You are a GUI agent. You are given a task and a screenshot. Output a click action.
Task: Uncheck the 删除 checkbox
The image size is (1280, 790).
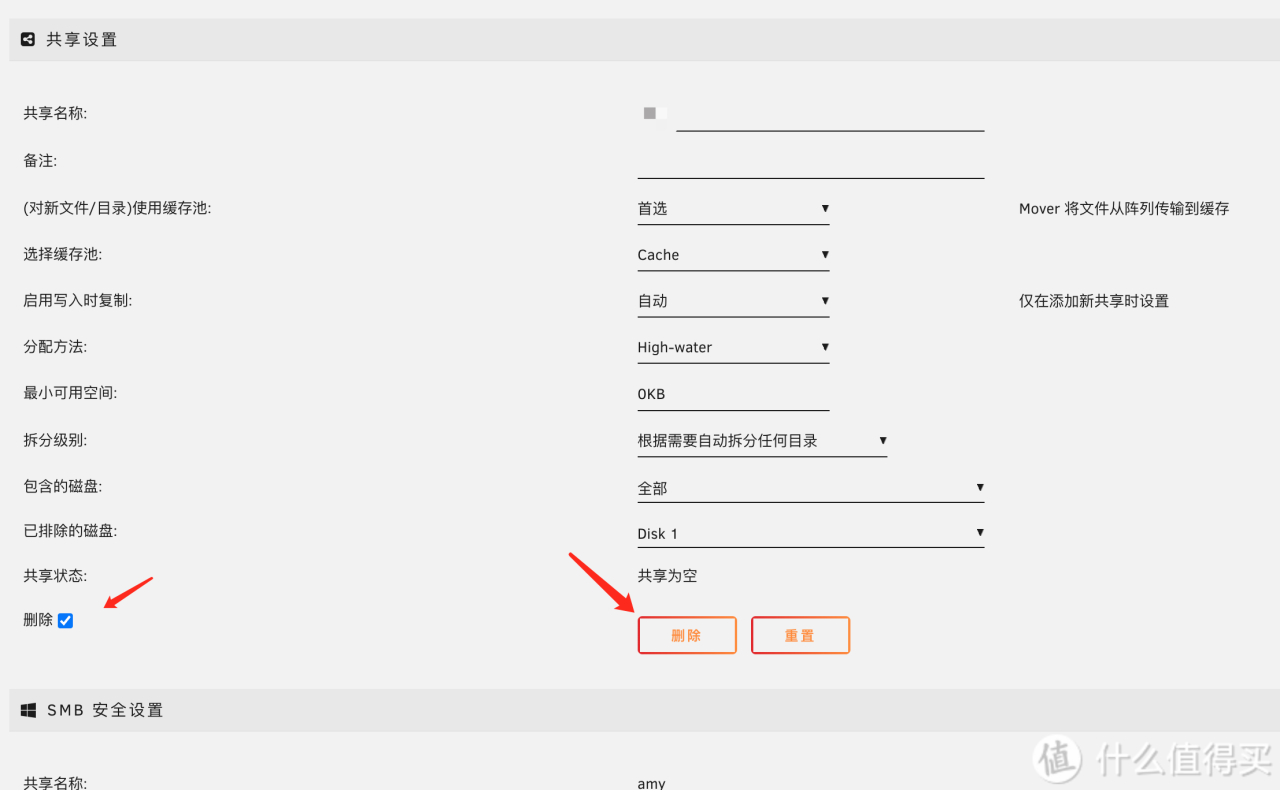tap(64, 620)
